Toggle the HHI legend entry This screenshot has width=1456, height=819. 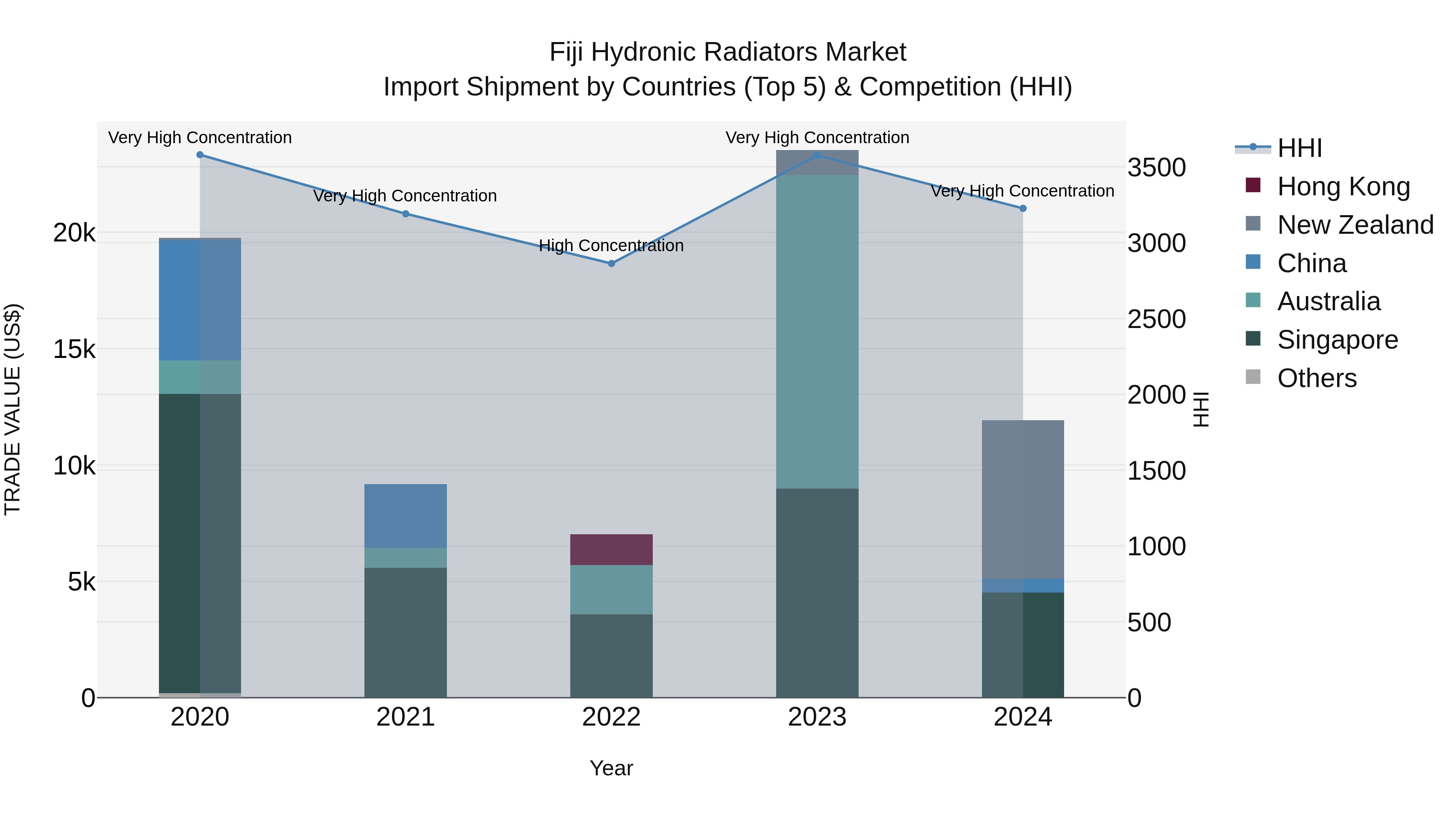pos(1278,148)
